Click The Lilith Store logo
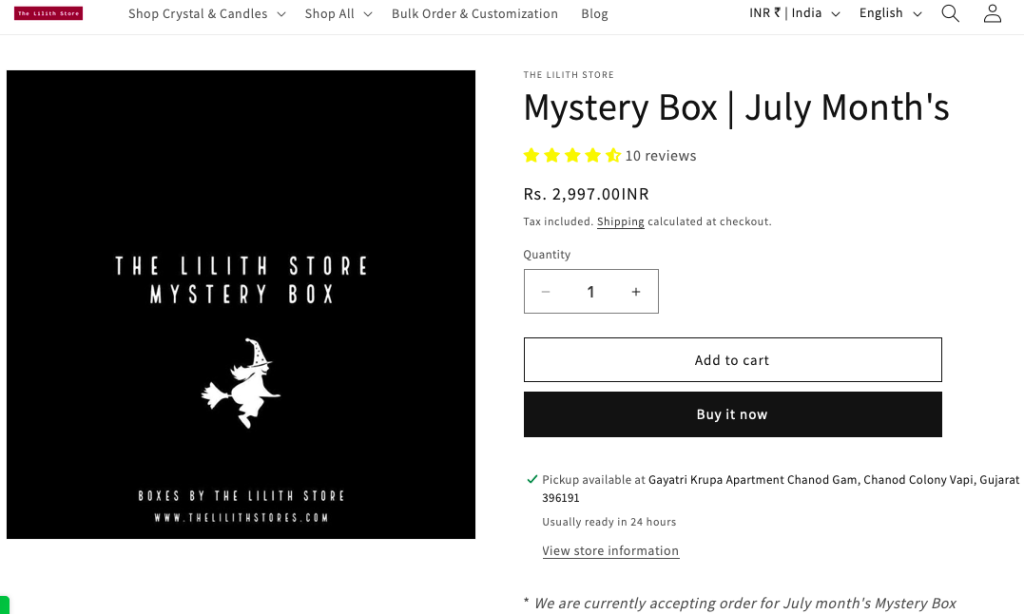1024x614 pixels. 47,13
